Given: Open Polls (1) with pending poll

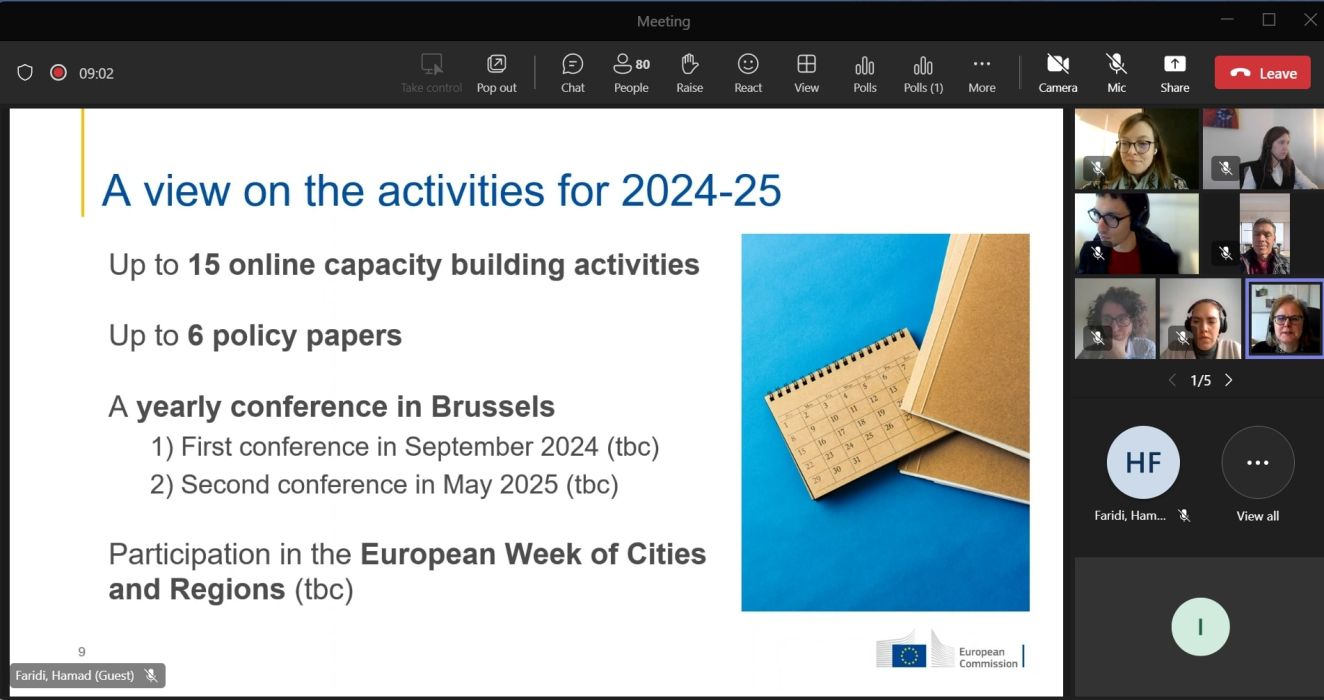Looking at the screenshot, I should click(x=923, y=73).
